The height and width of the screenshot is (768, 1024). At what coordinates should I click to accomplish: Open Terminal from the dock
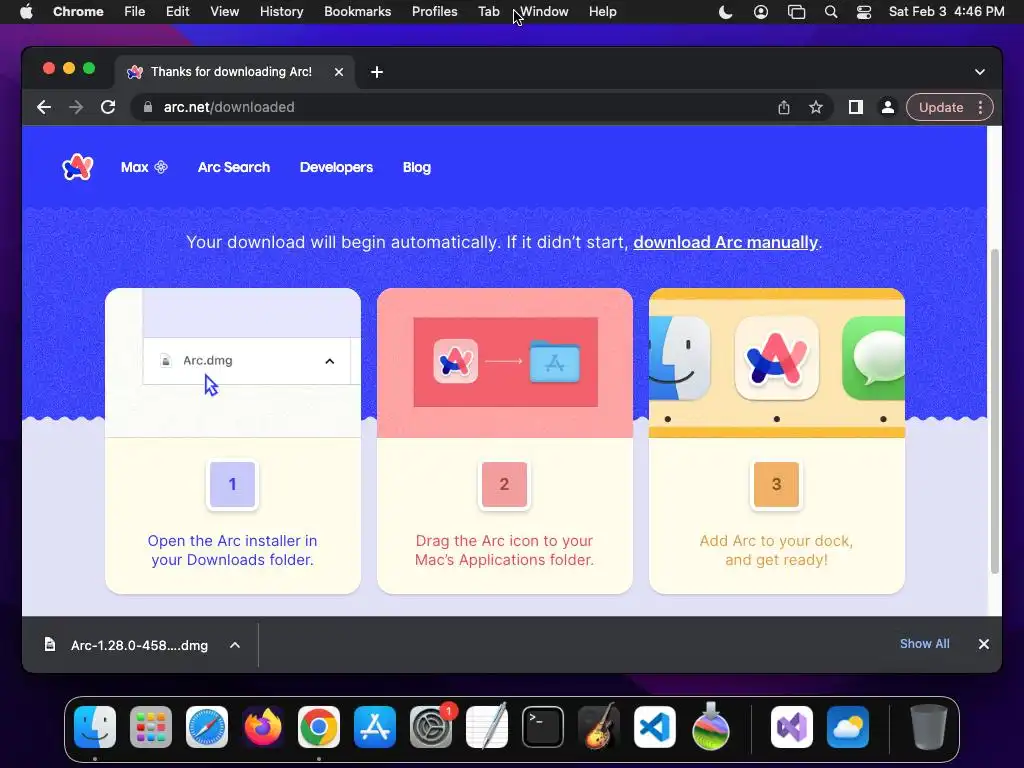(543, 727)
